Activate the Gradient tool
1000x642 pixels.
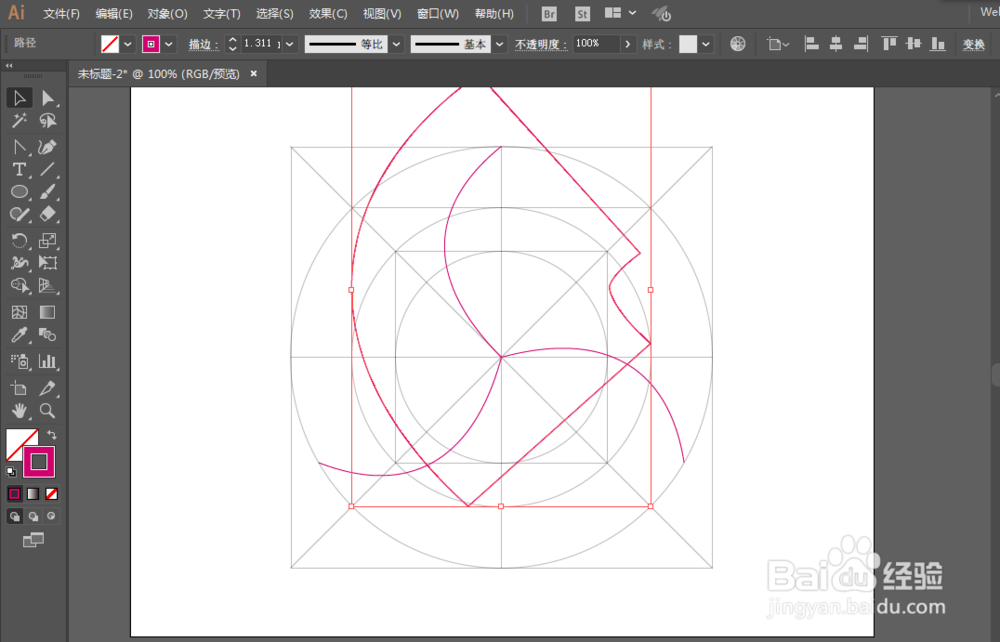click(x=48, y=312)
